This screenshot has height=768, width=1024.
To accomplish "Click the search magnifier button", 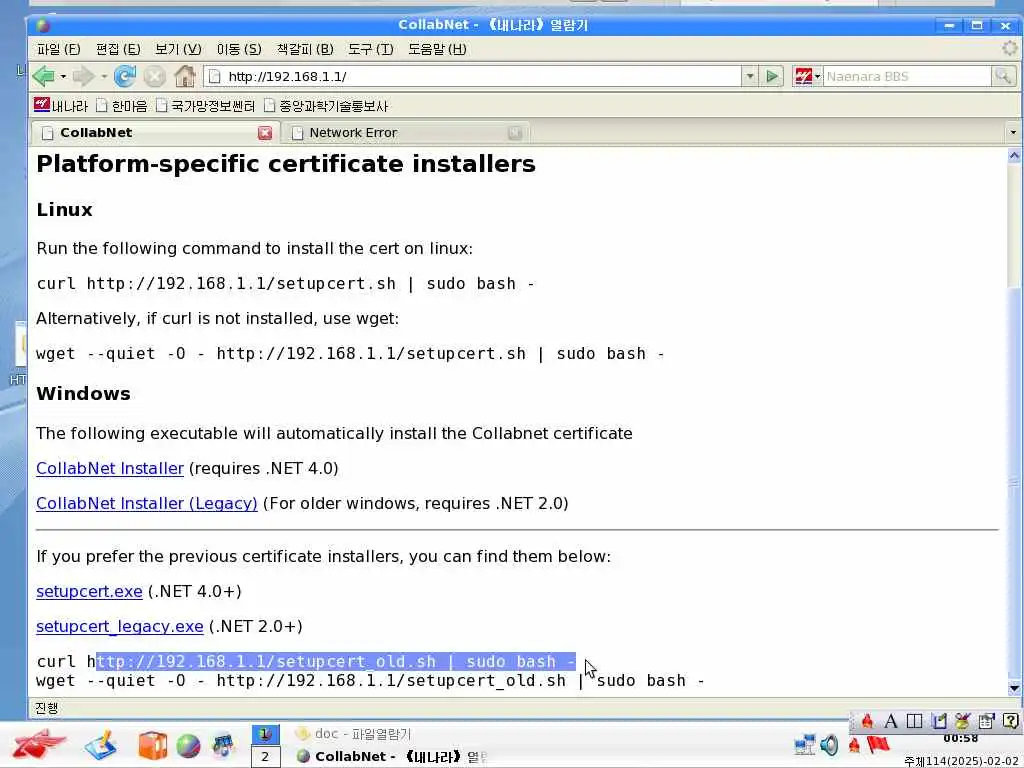I will coord(1003,76).
